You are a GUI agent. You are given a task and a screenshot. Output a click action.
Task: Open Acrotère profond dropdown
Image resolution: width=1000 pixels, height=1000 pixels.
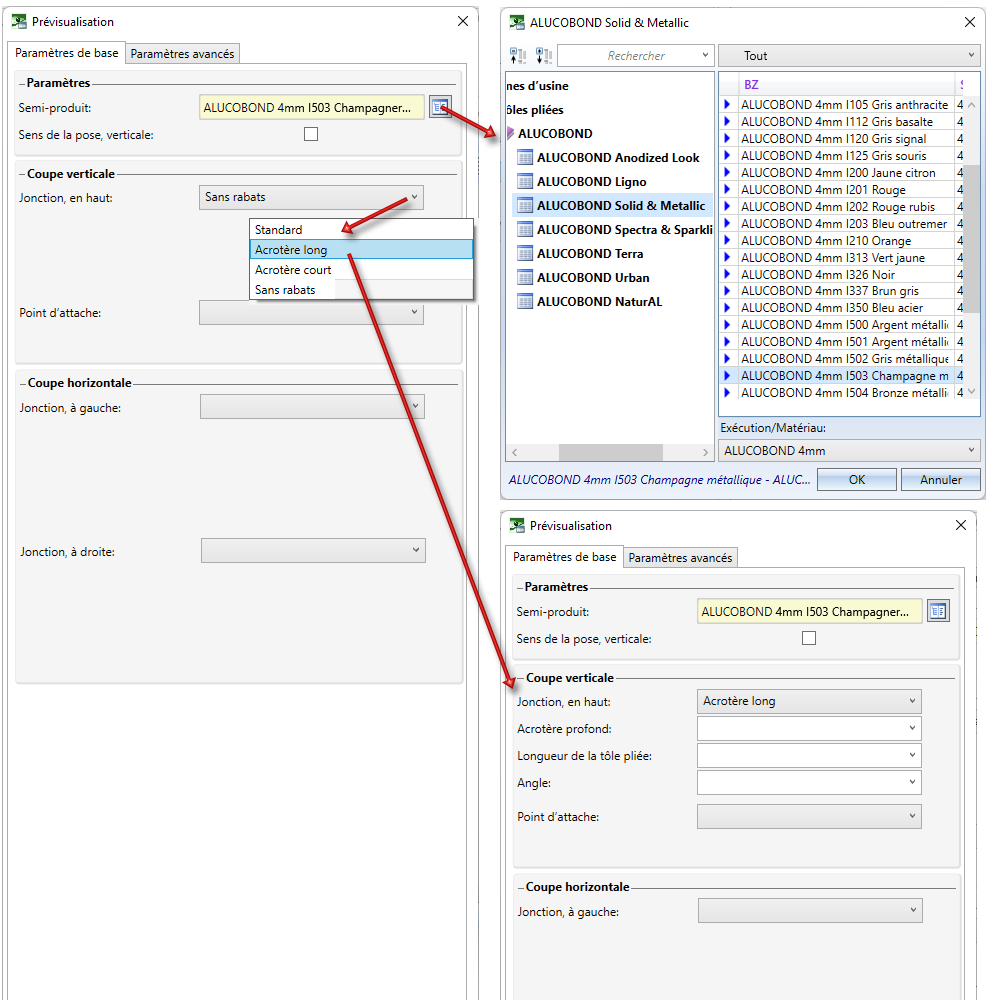(809, 728)
